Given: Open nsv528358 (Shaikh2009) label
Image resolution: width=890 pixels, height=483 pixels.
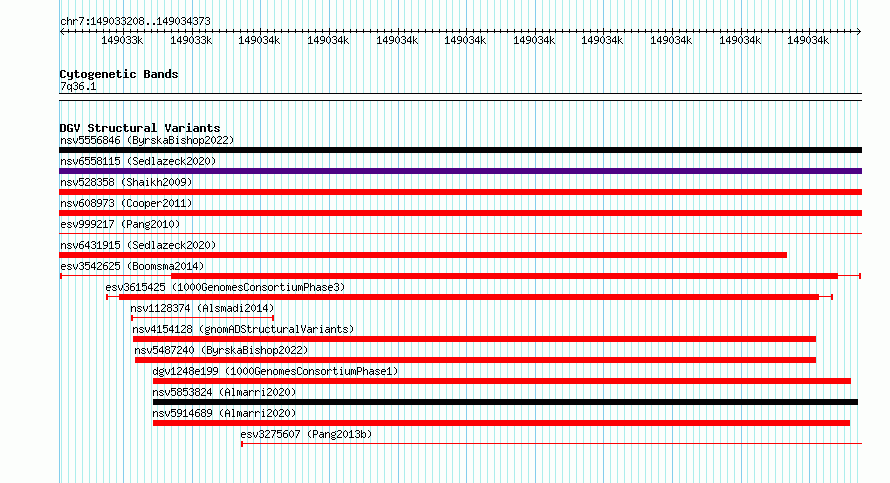Looking at the screenshot, I should click(x=126, y=182).
